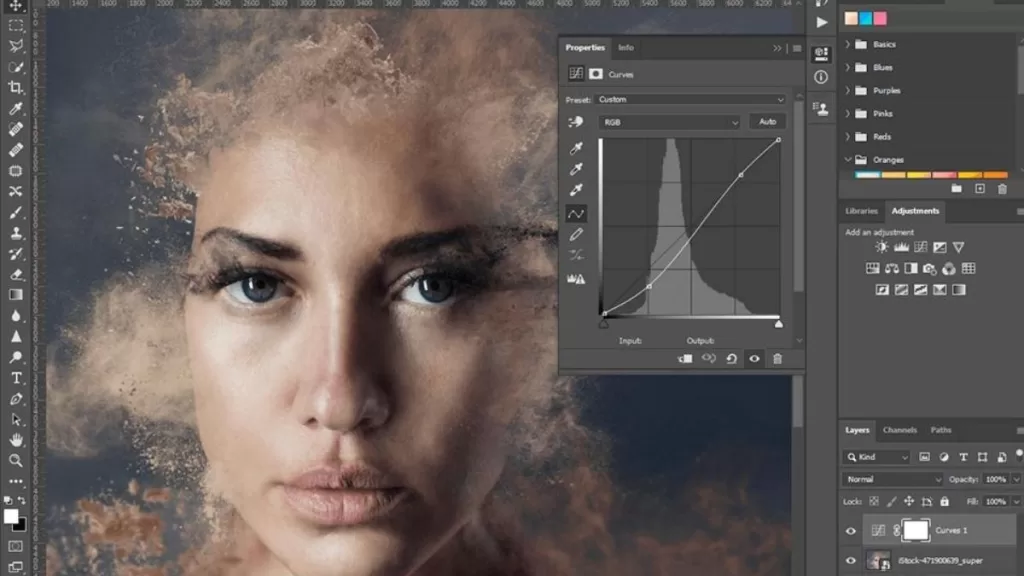
Task: Pick the gray point eyedropper in Curves
Action: (x=575, y=169)
